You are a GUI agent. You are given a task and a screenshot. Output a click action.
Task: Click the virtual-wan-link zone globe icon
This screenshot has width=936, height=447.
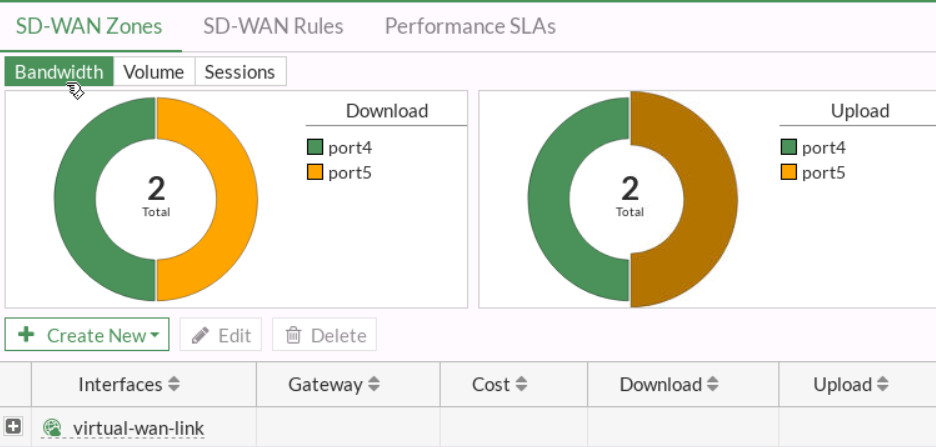pos(52,429)
